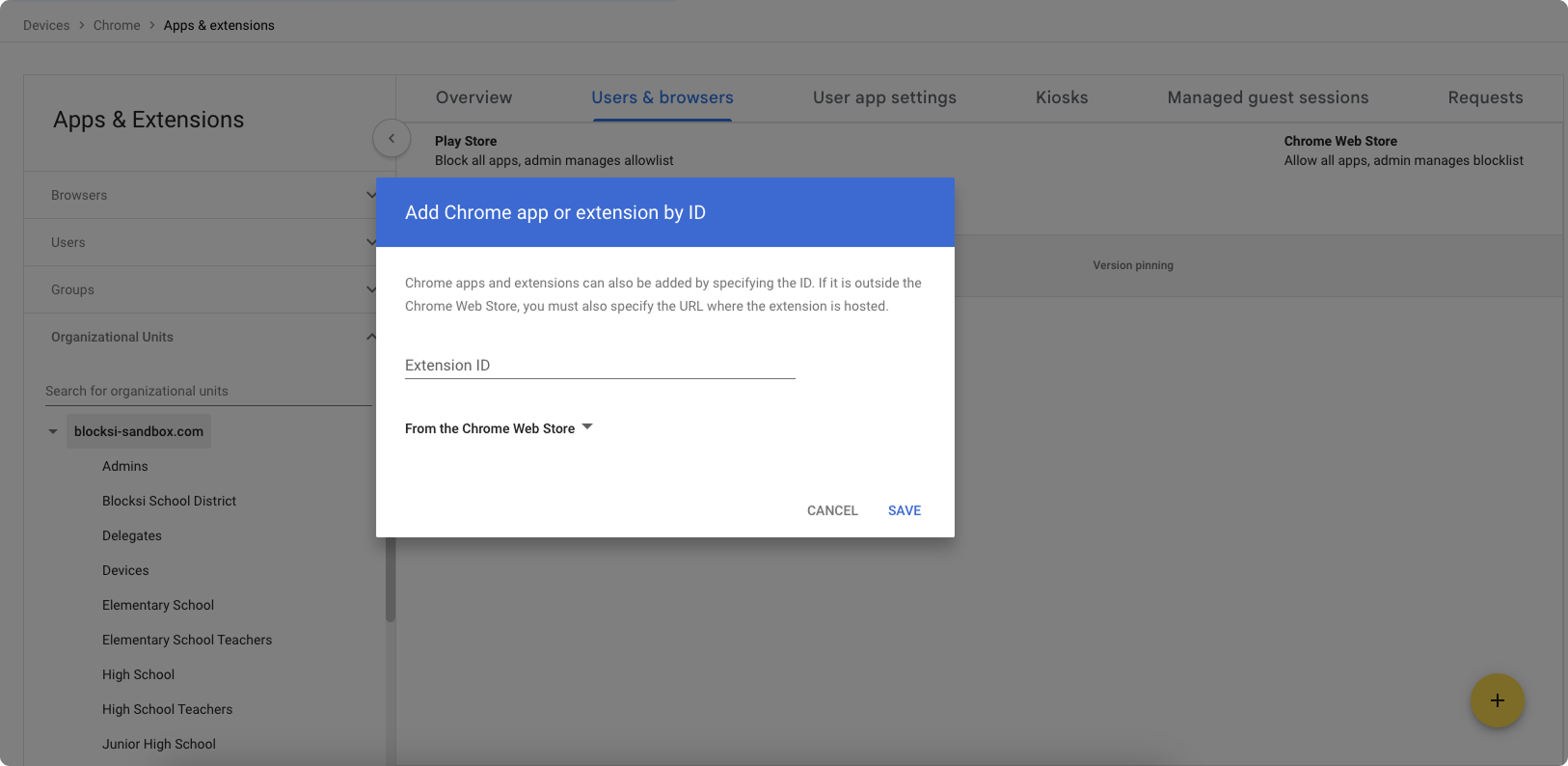
Task: Choose the Devices organizational unit
Action: [125, 570]
